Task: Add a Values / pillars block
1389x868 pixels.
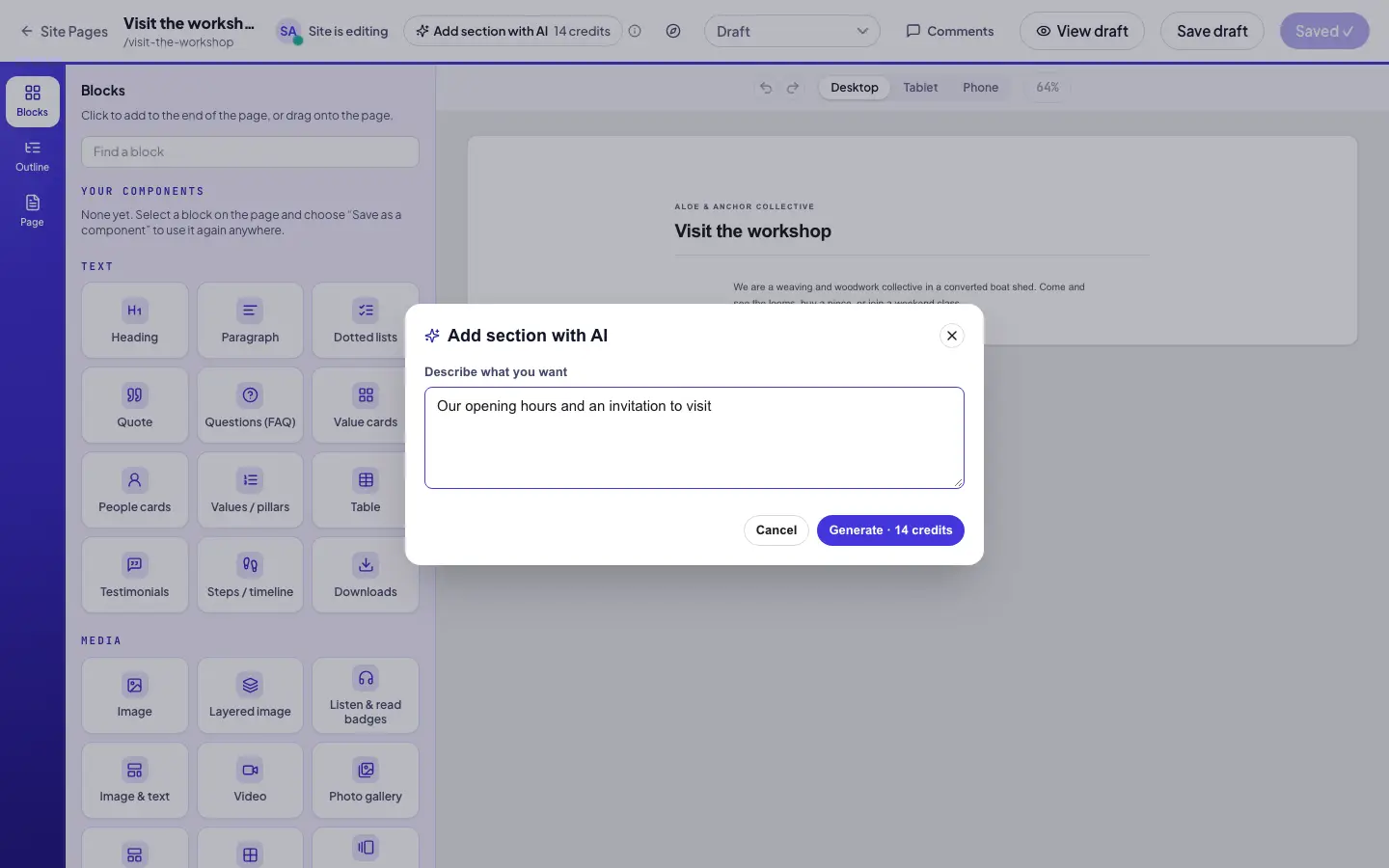Action: coord(250,490)
